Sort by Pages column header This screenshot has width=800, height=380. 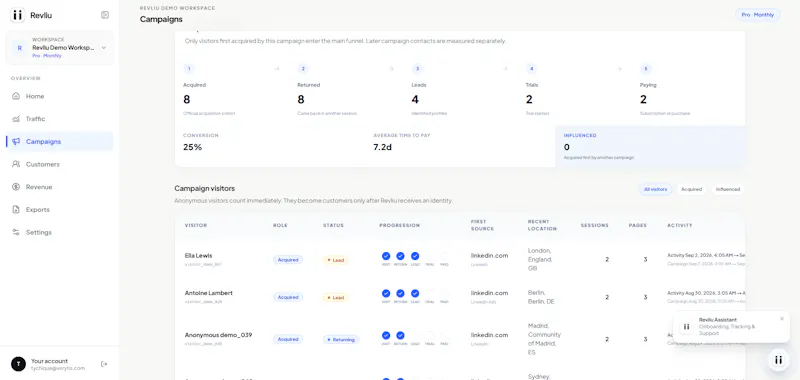638,225
